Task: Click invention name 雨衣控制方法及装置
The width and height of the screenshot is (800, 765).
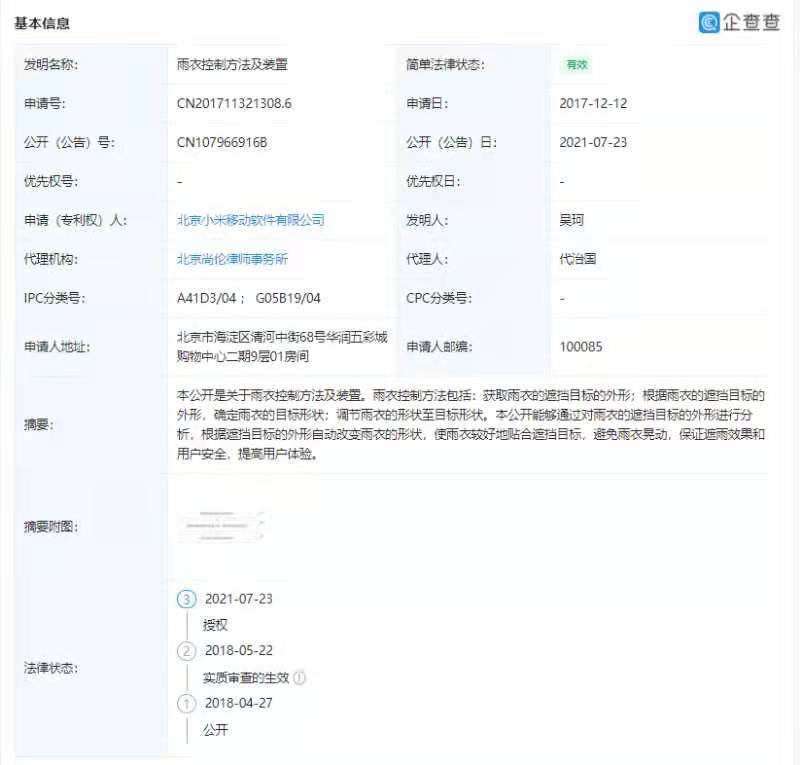Action: (232, 64)
